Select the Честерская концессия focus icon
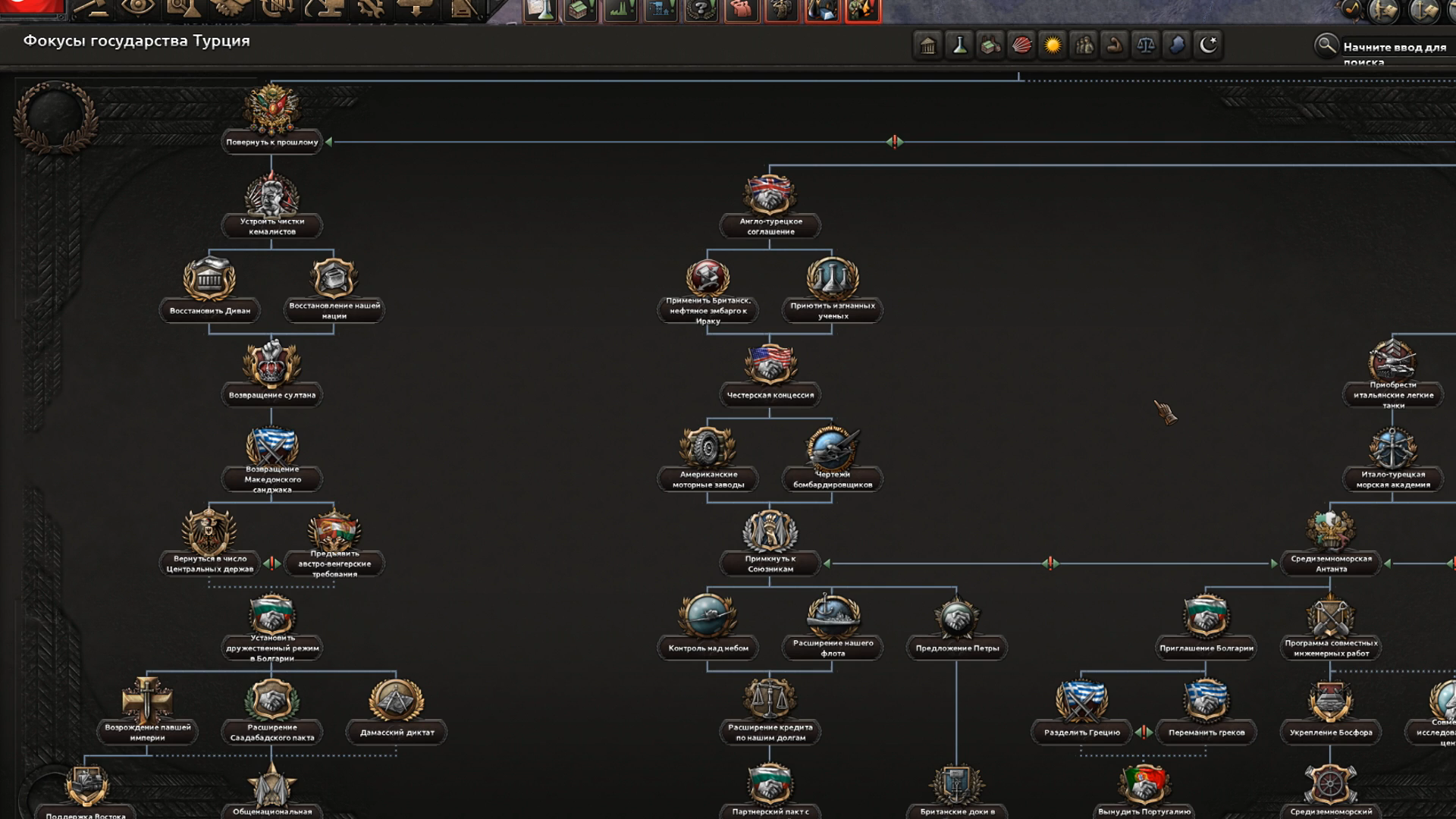1456x819 pixels. point(770,364)
